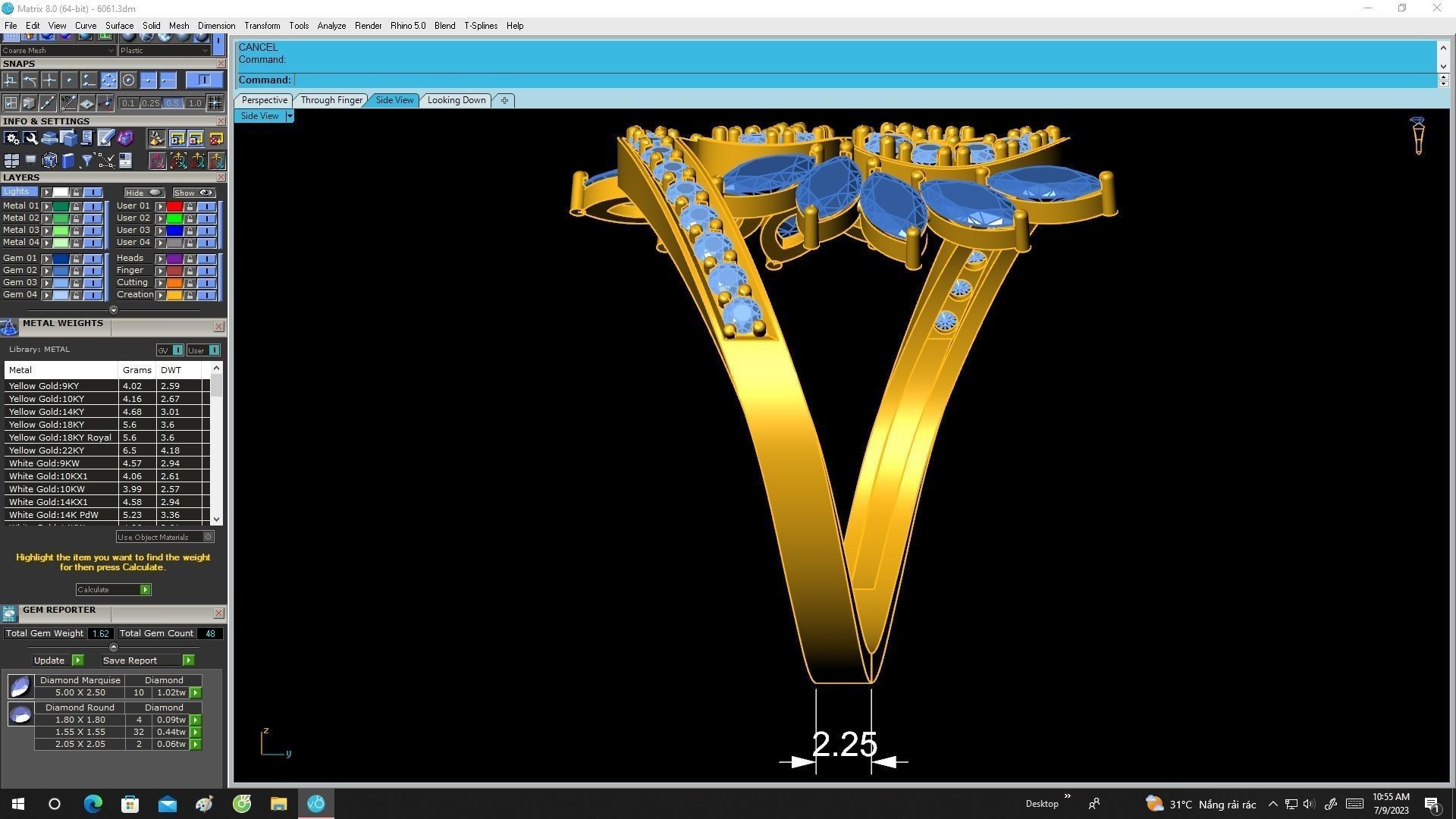Toggle visibility switch of Gem 01 layer

coord(93,259)
